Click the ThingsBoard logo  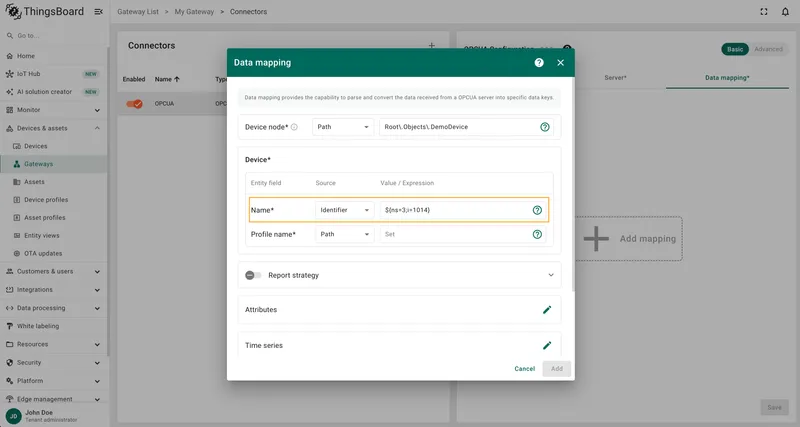point(44,12)
